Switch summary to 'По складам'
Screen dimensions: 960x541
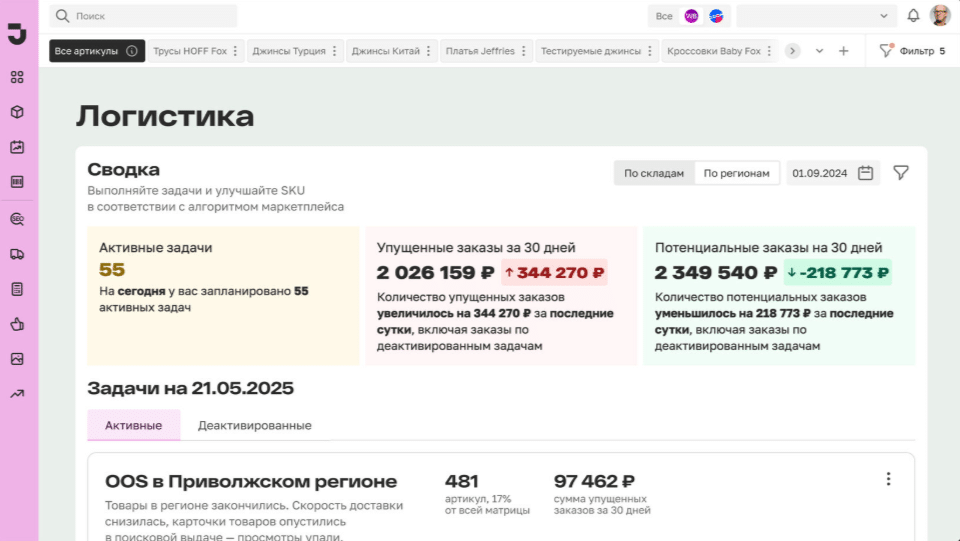click(x=654, y=173)
